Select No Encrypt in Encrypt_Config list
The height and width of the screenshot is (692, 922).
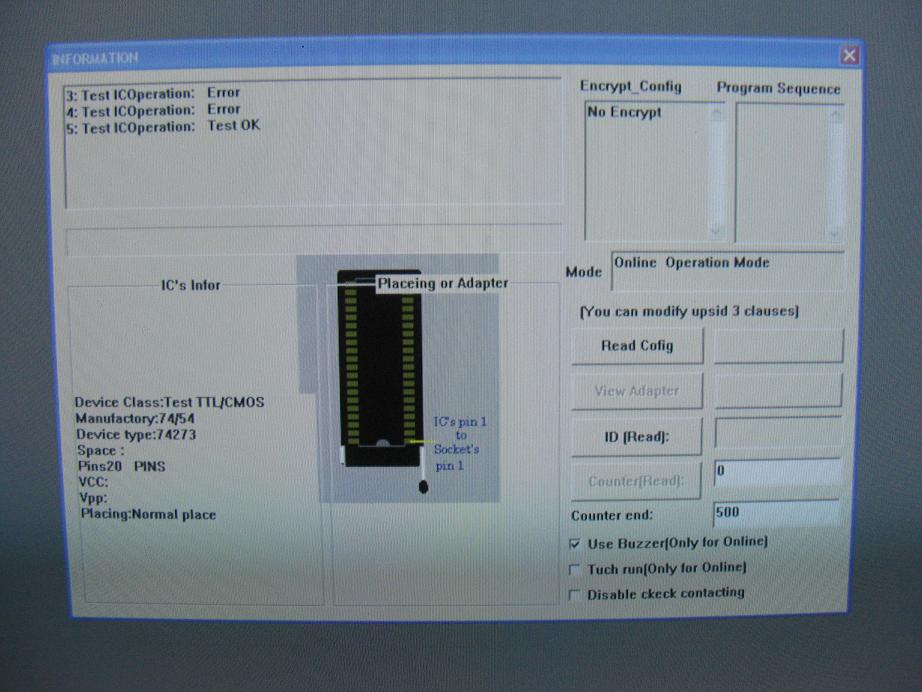(x=625, y=113)
